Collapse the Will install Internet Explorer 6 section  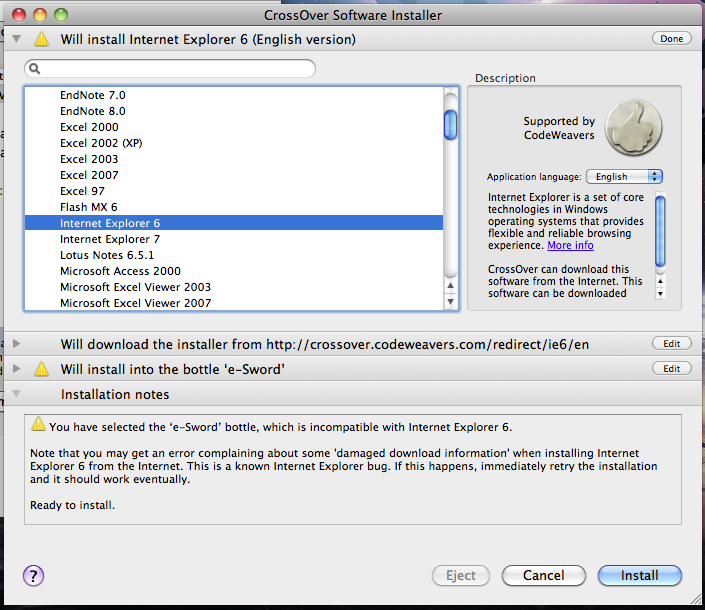tap(17, 39)
